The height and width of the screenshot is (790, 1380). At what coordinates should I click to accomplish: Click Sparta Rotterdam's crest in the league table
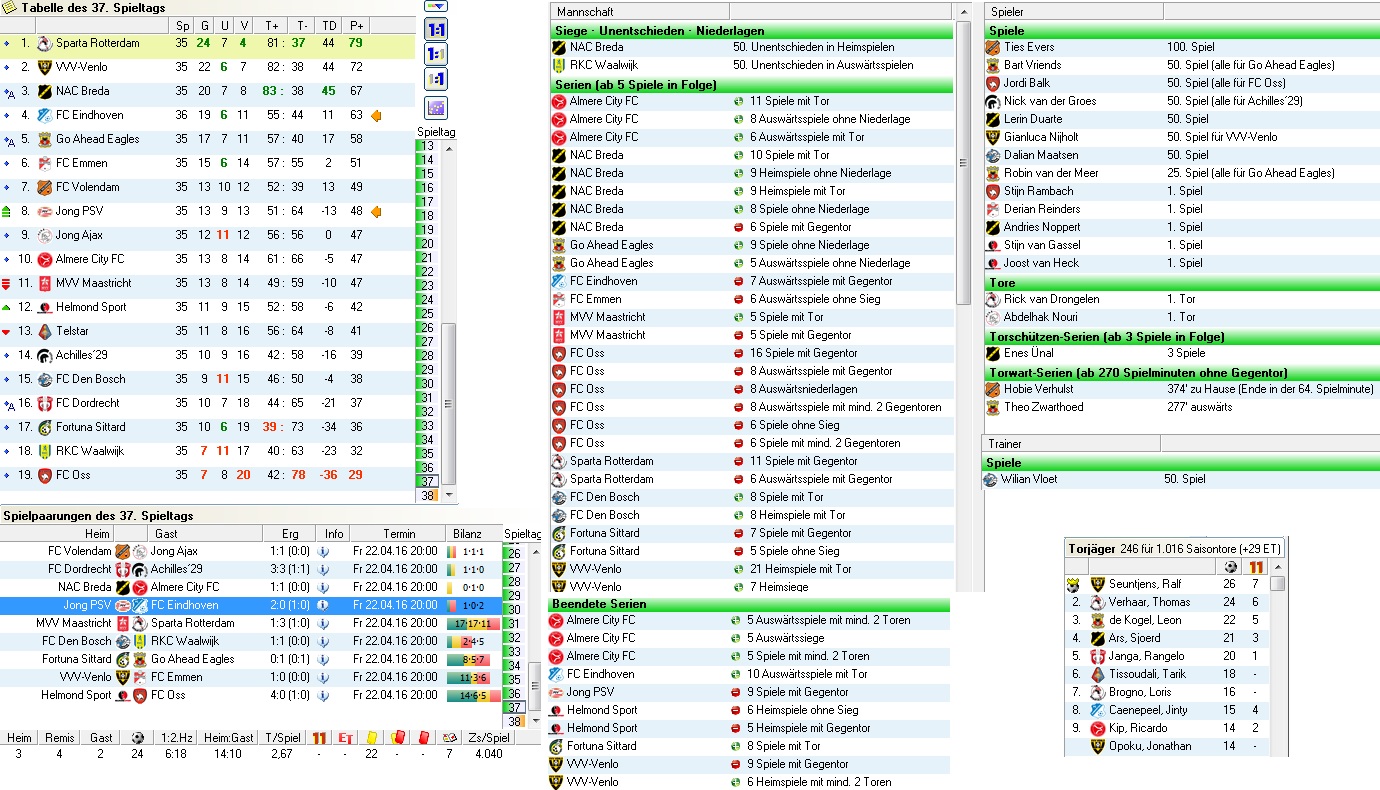click(44, 43)
